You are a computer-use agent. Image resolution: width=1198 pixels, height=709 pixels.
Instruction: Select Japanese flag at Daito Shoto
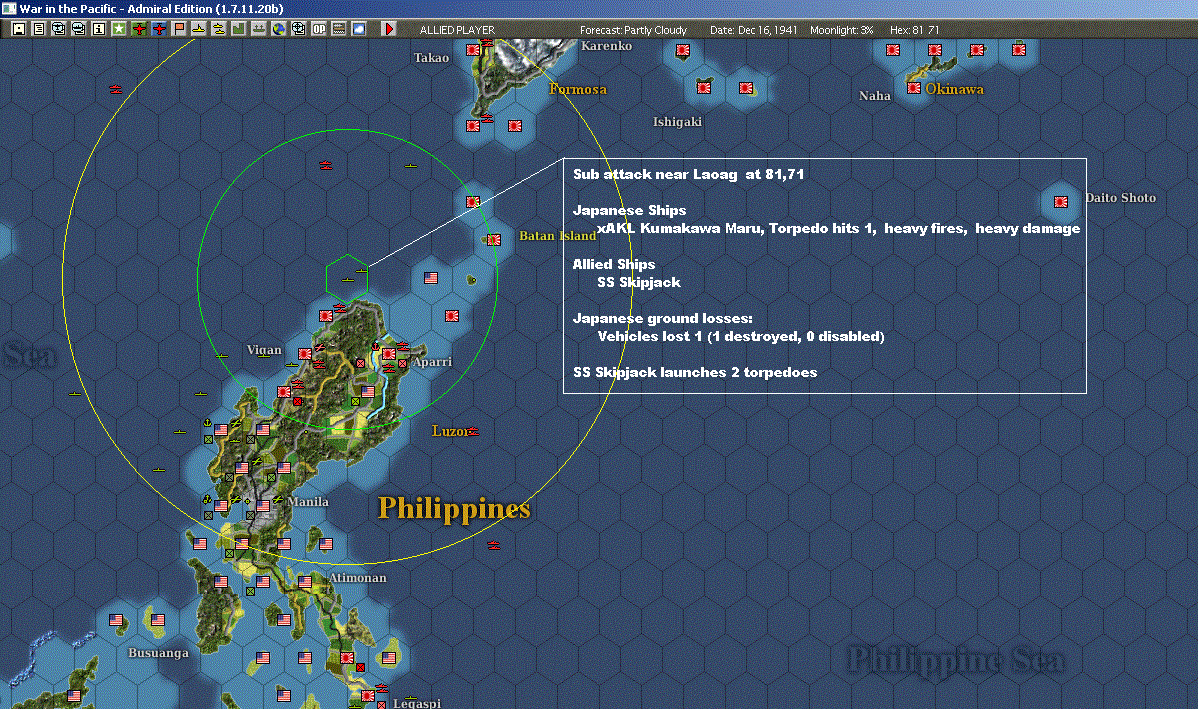(x=1060, y=202)
